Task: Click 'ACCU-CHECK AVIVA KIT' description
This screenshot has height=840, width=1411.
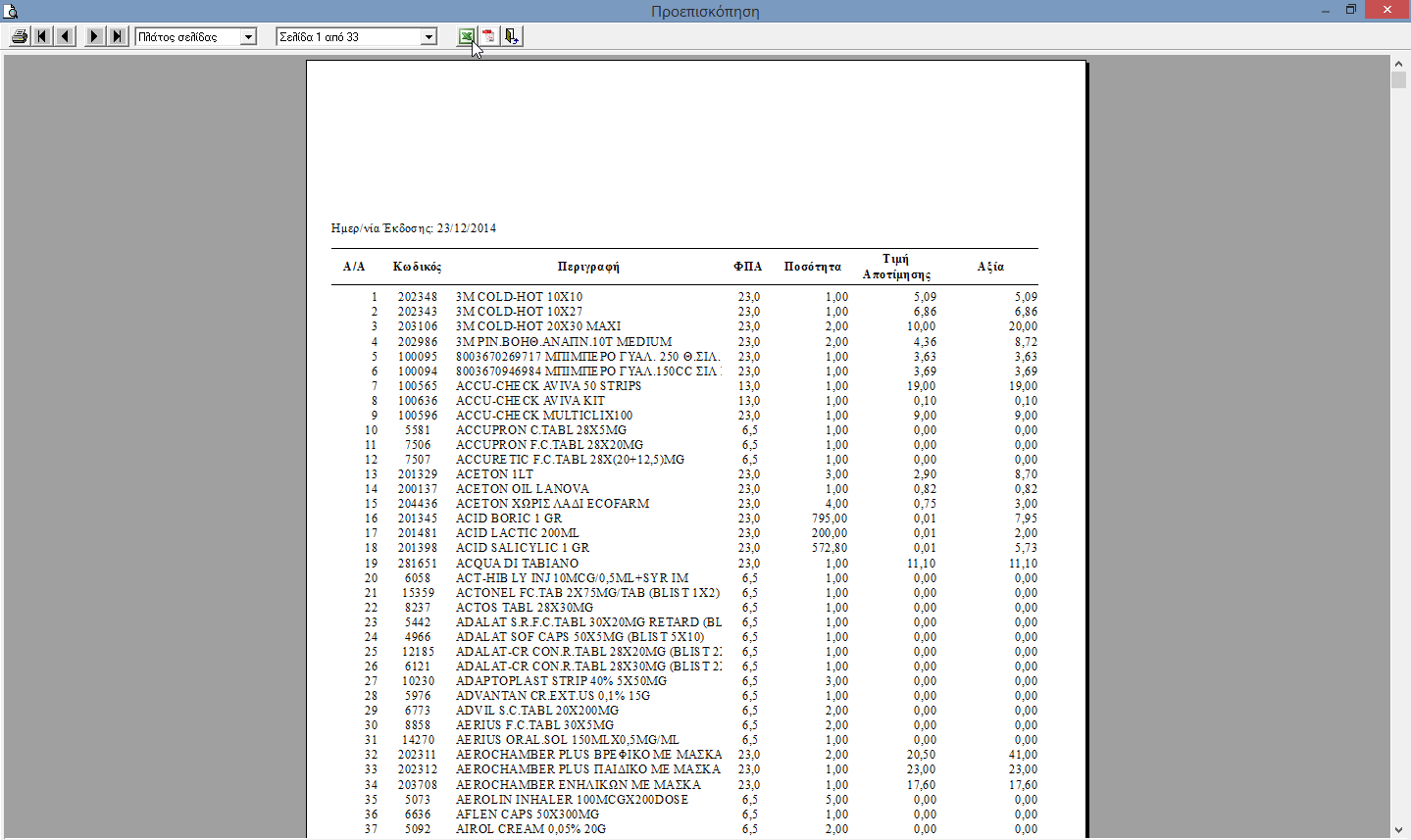Action: pos(530,401)
